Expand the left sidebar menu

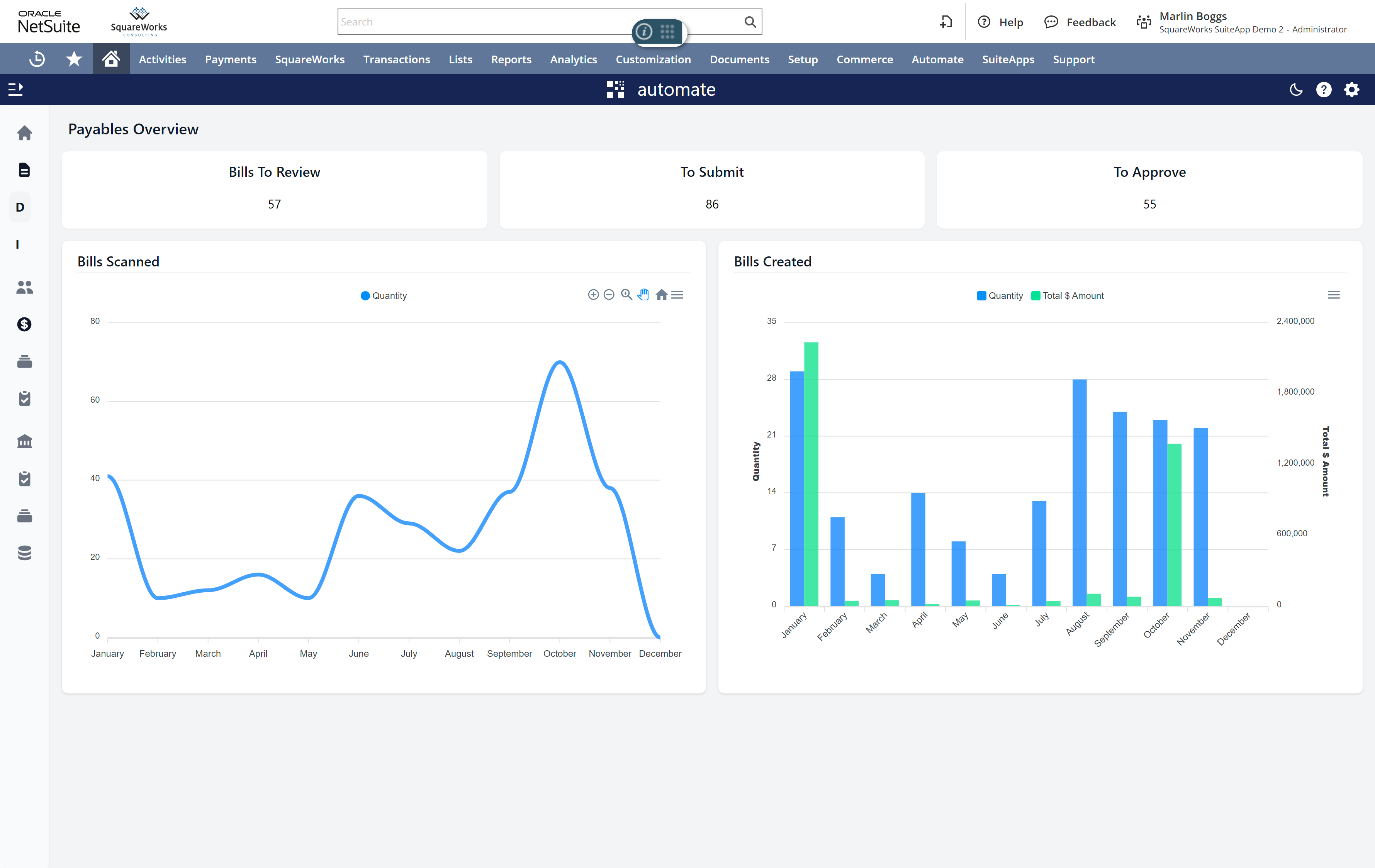tap(15, 89)
